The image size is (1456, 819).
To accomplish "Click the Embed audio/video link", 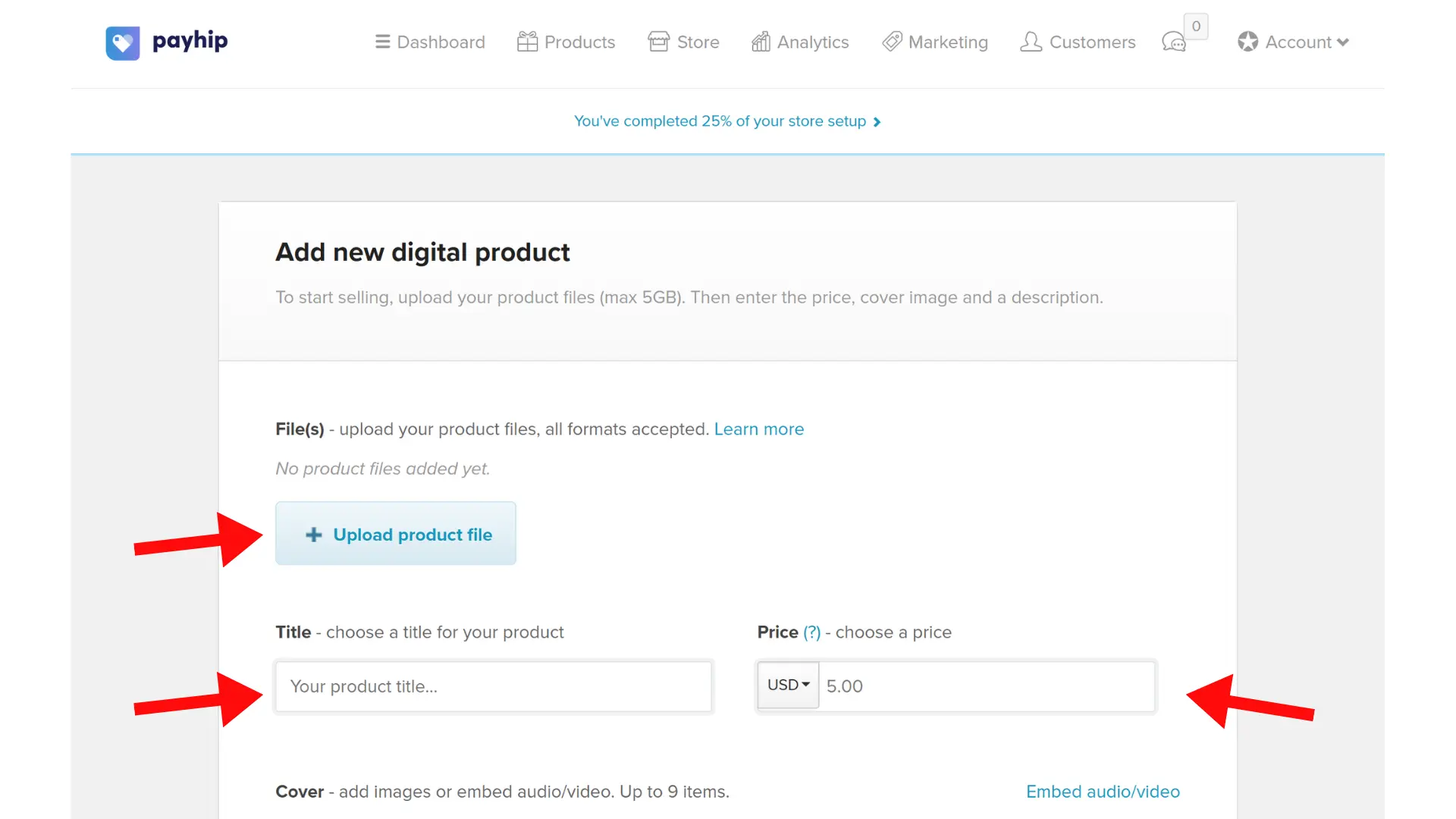I will point(1103,792).
